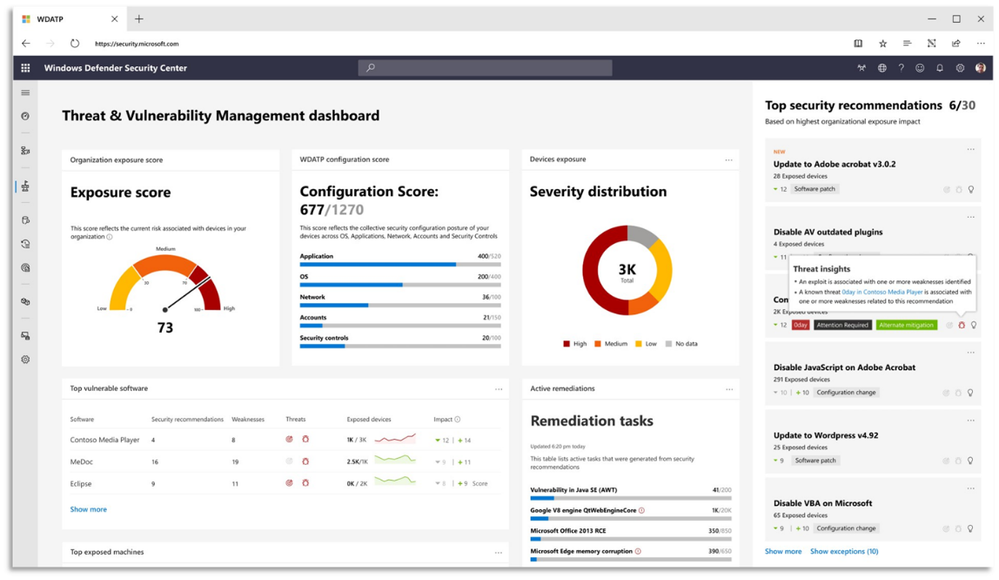This screenshot has width=999, height=580.
Task: Open Top vulnerable software ellipsis menu
Action: point(499,389)
